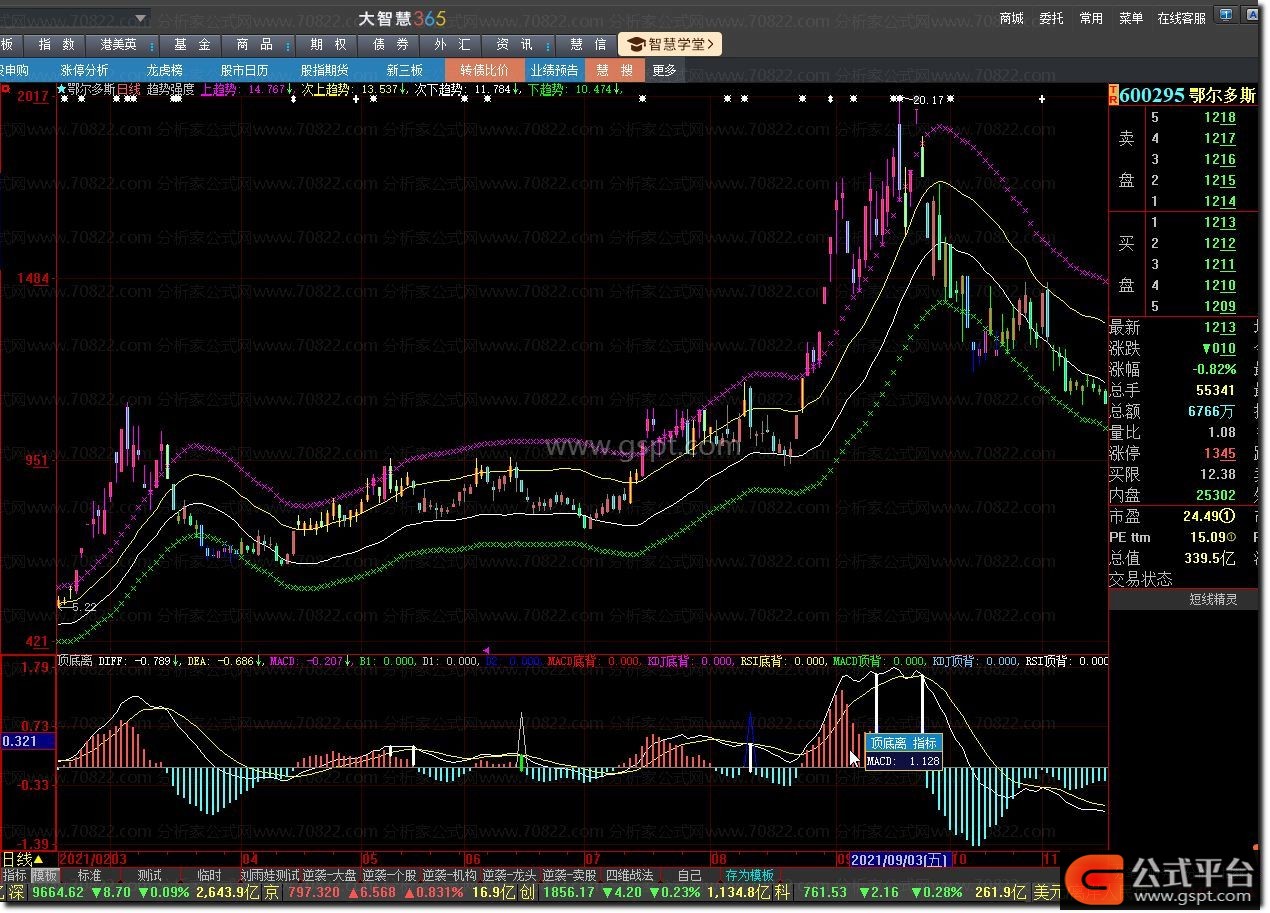
Task: Select the 临时 template
Action: [209, 875]
